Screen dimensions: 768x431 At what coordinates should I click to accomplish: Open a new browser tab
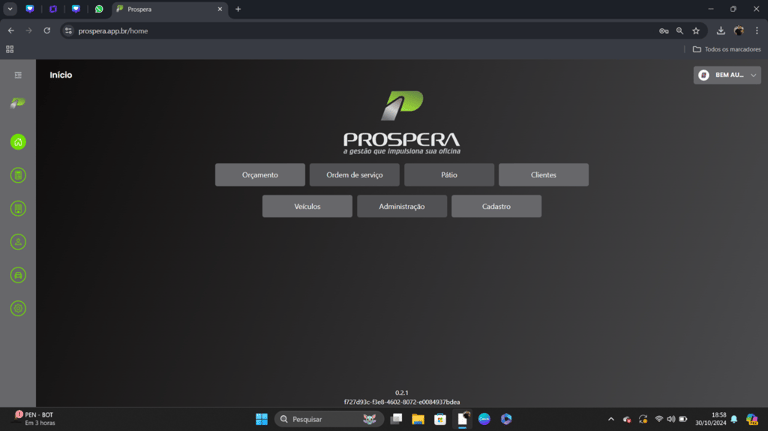pos(238,9)
